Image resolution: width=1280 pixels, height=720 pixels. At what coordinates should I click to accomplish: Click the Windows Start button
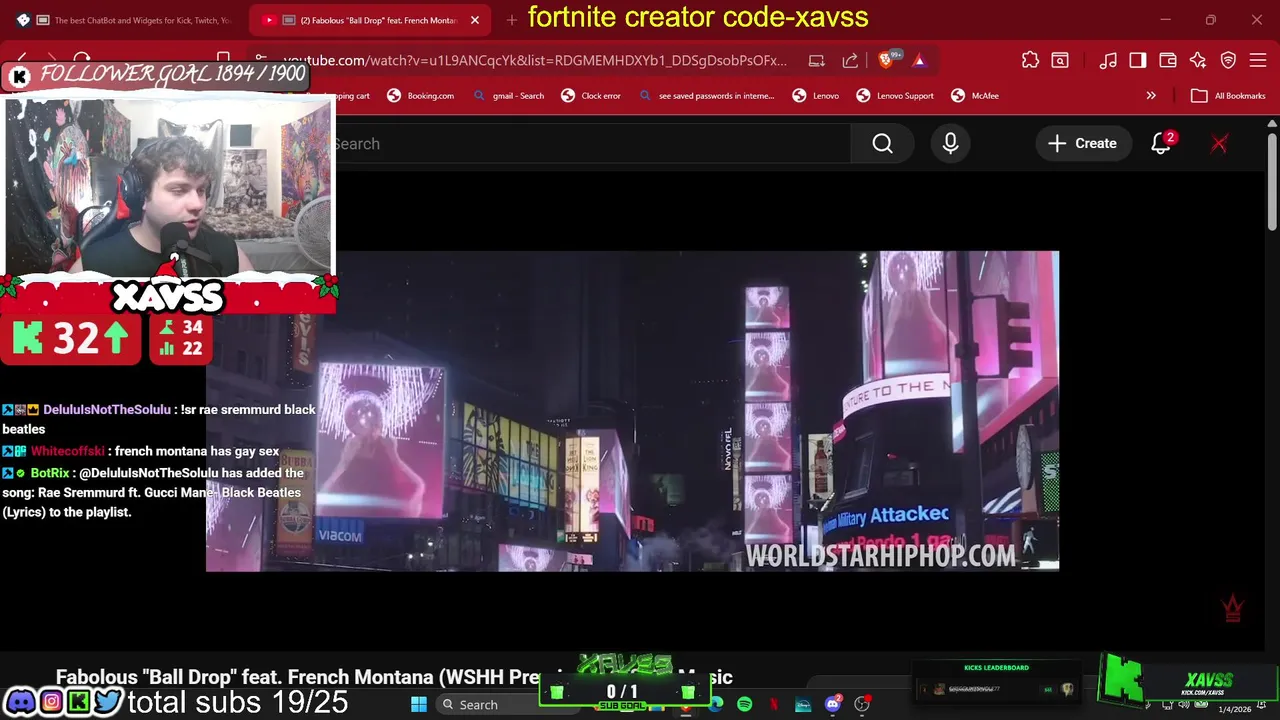tap(419, 705)
